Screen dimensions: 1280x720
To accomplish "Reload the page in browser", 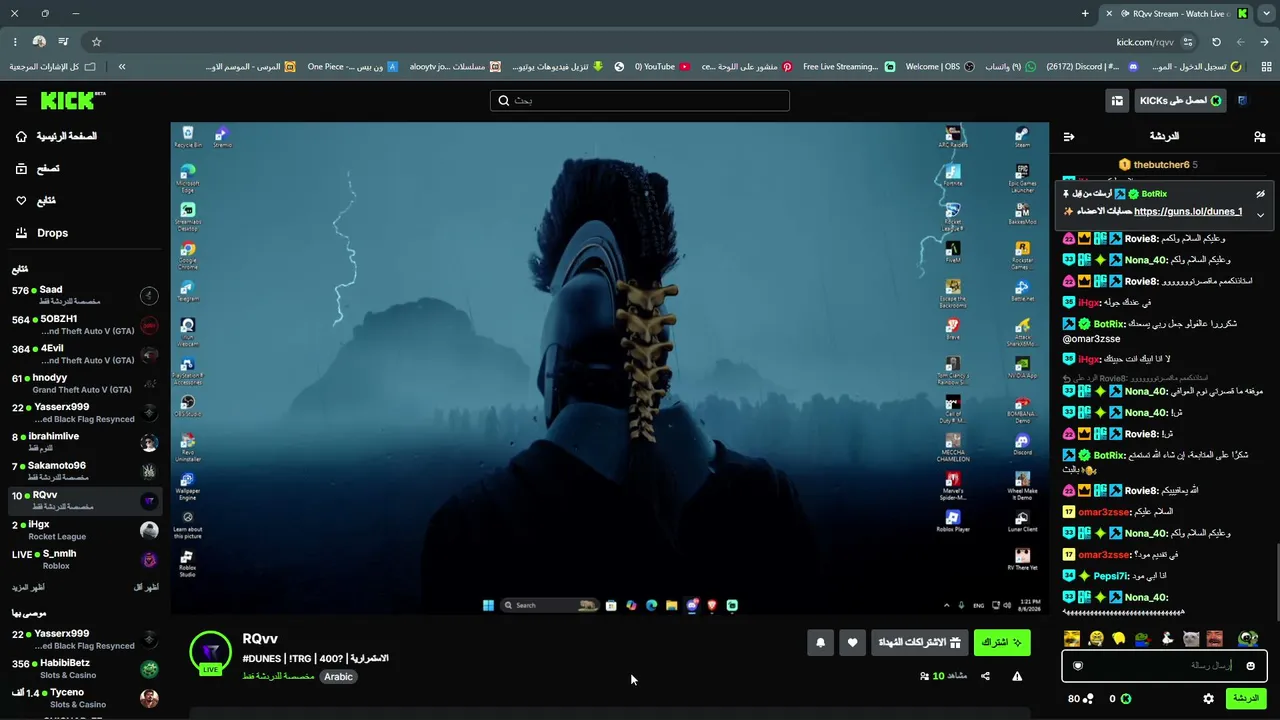I will point(1216,42).
